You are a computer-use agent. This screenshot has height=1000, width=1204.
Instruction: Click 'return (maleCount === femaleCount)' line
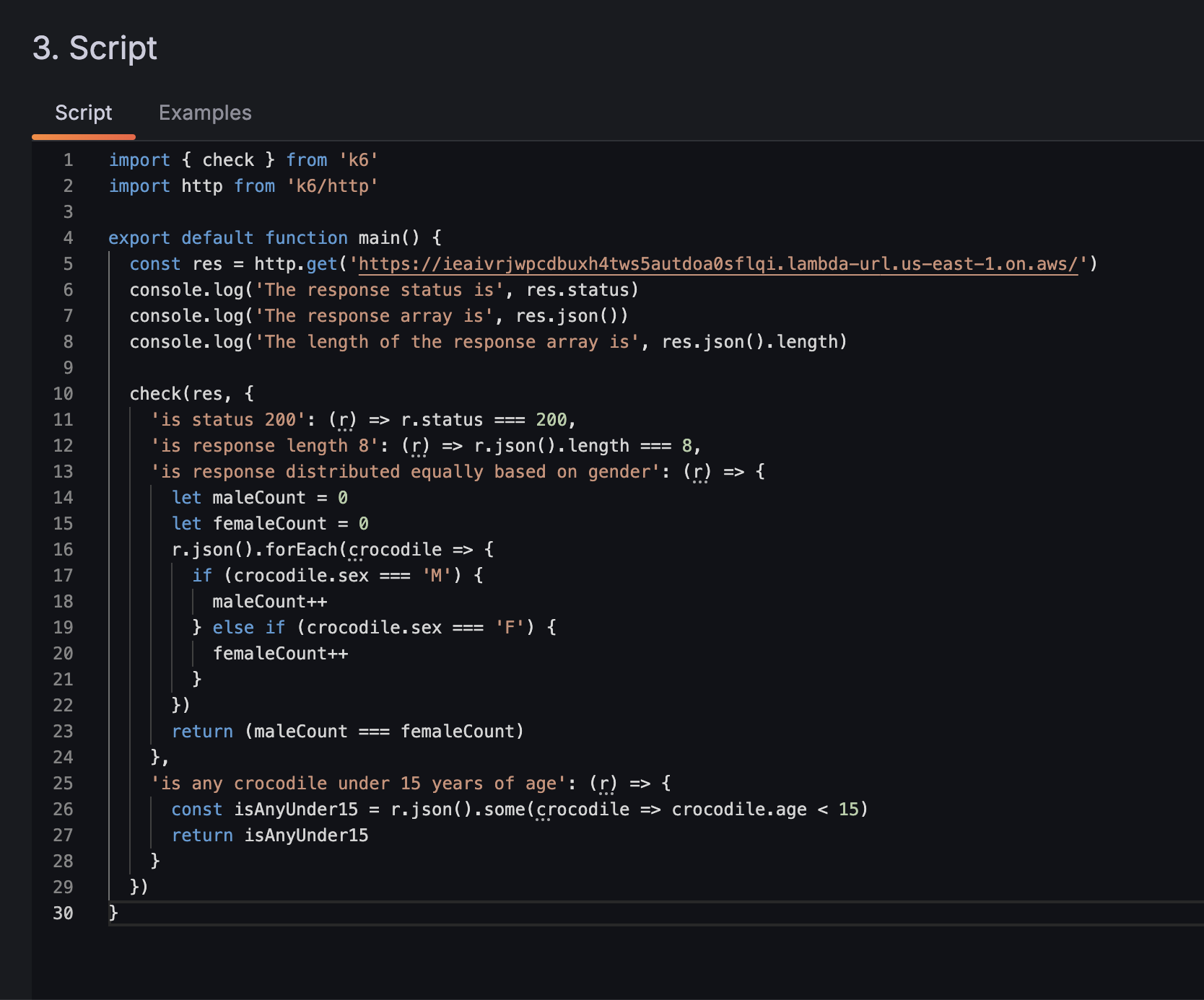point(348,732)
